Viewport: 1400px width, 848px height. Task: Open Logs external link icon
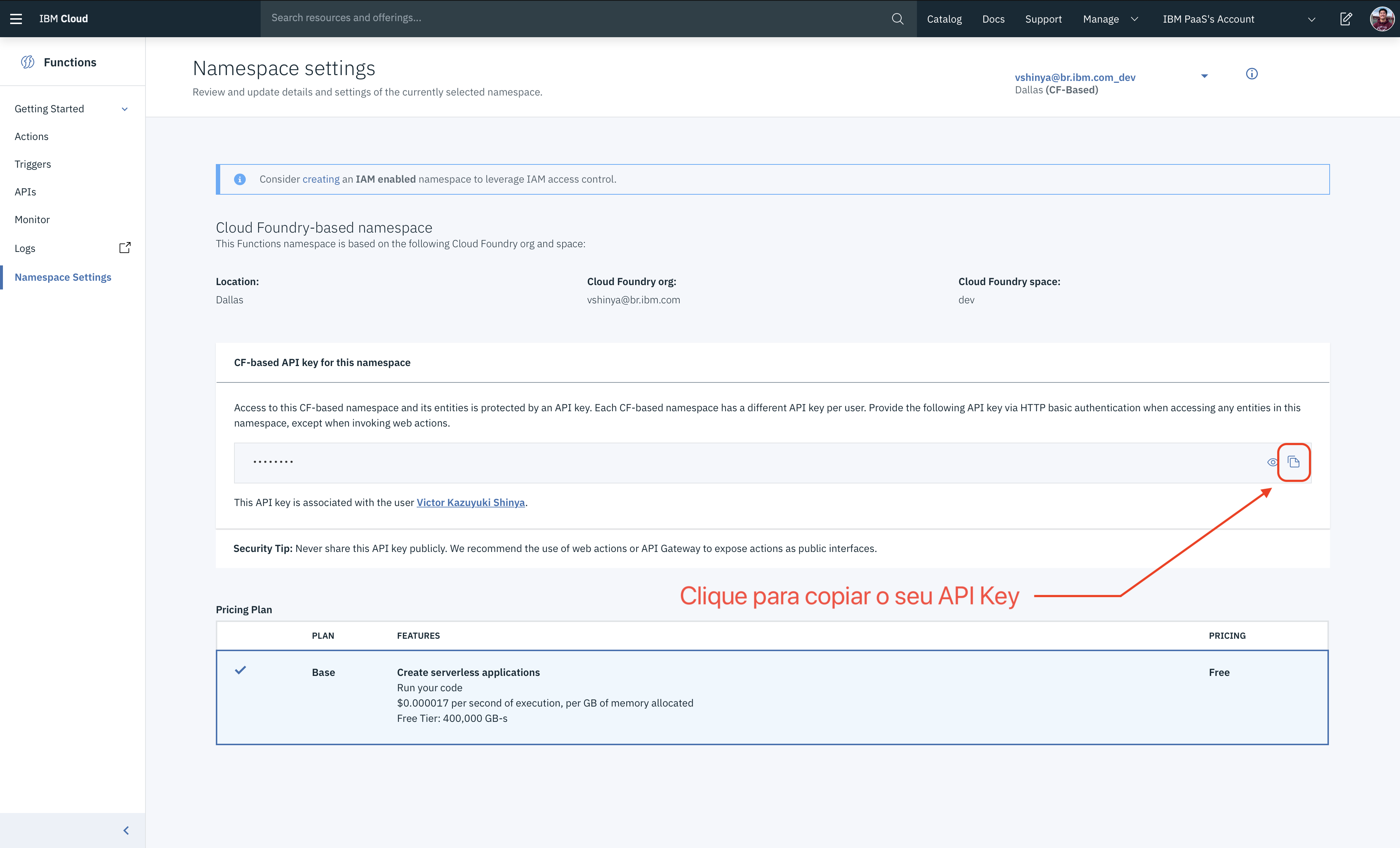point(124,248)
